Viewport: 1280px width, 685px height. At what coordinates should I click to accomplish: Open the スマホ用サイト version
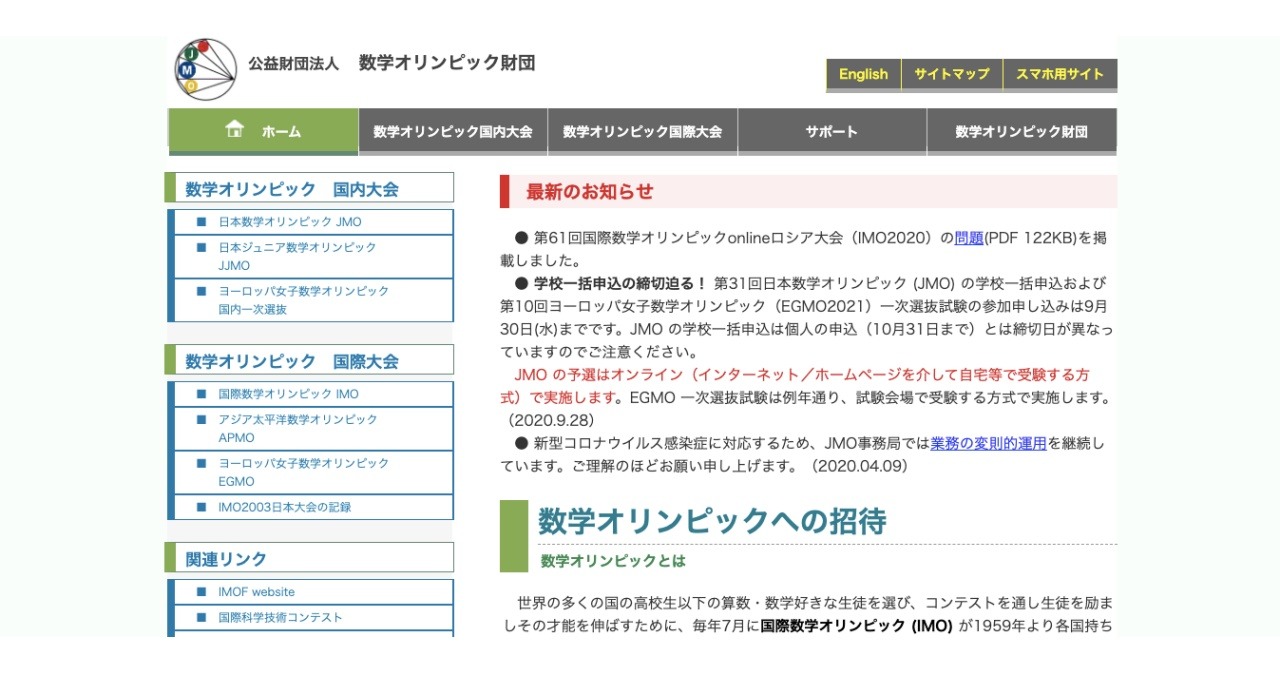(1060, 74)
